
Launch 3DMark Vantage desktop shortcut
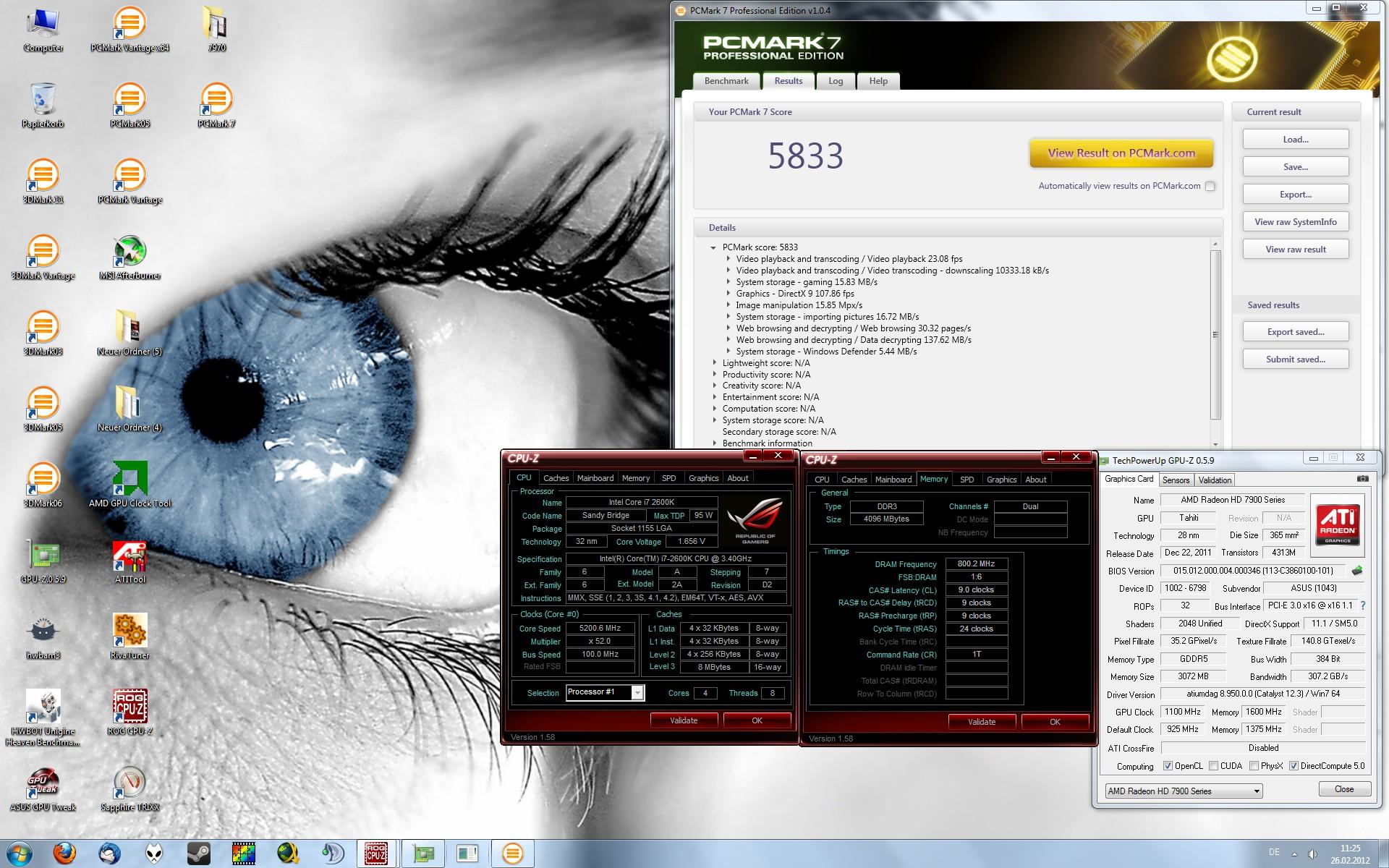coord(43,258)
